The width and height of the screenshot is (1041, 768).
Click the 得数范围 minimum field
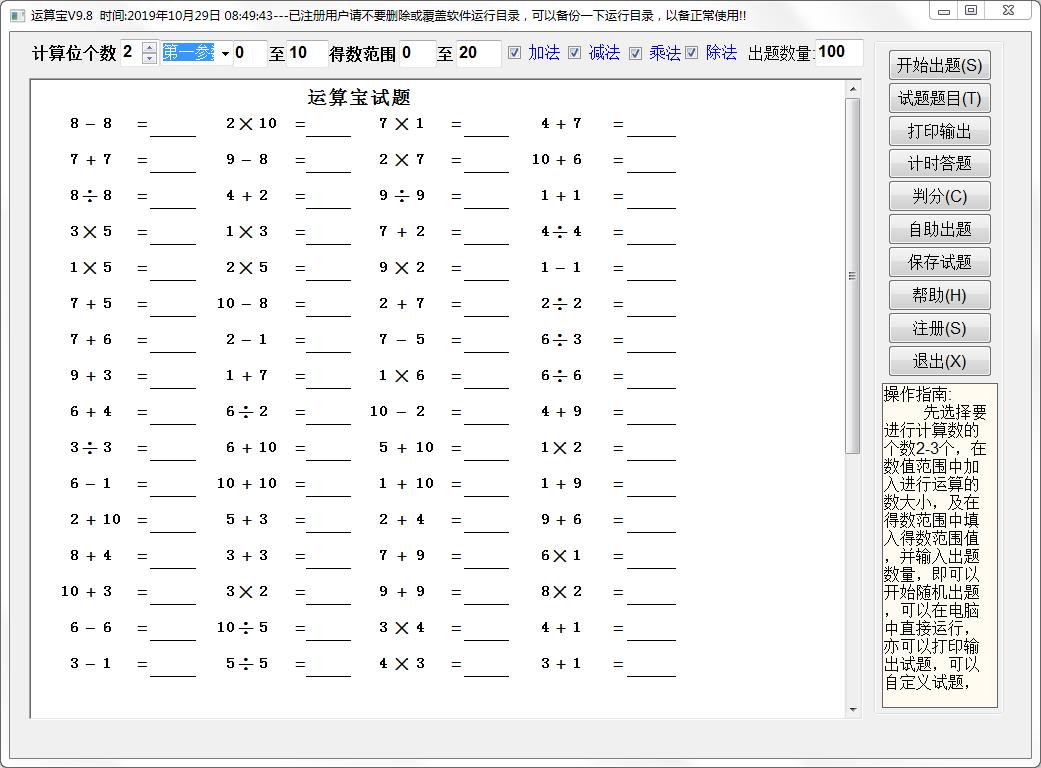[418, 53]
